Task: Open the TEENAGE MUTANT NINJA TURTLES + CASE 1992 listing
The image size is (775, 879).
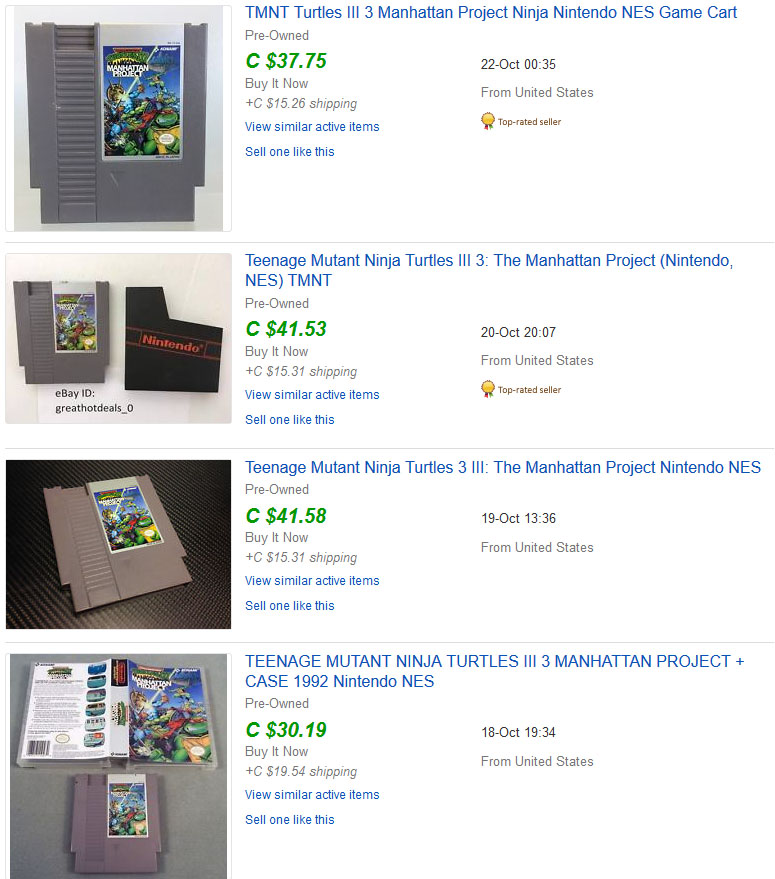Action: tap(494, 671)
